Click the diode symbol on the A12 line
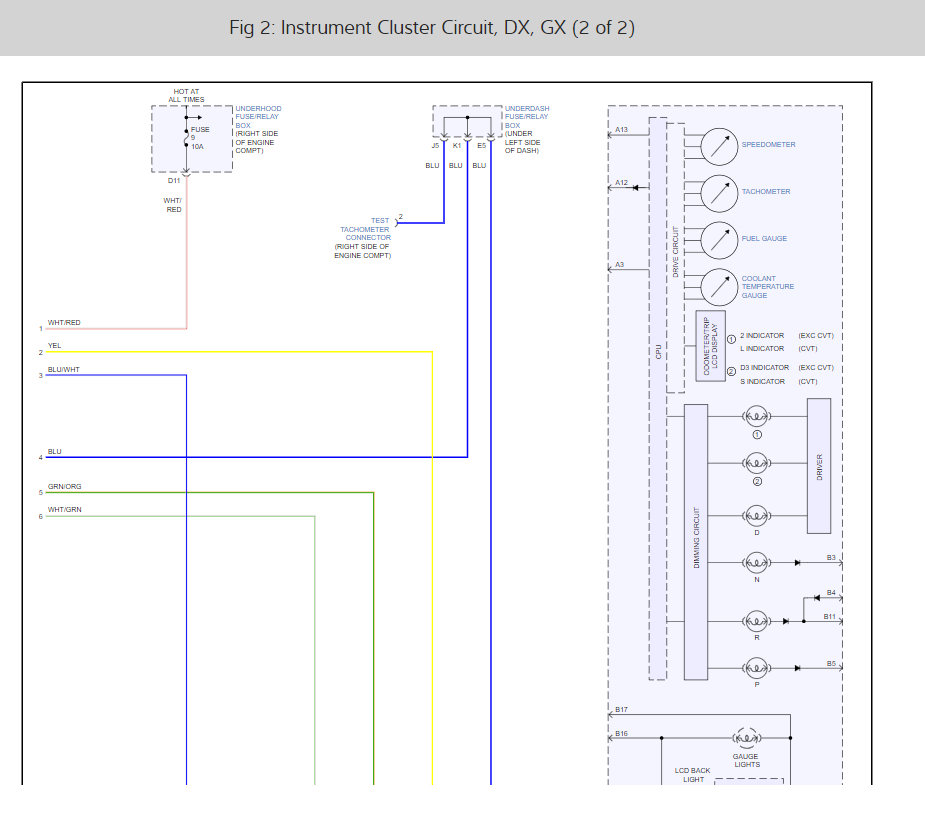 pyautogui.click(x=635, y=188)
